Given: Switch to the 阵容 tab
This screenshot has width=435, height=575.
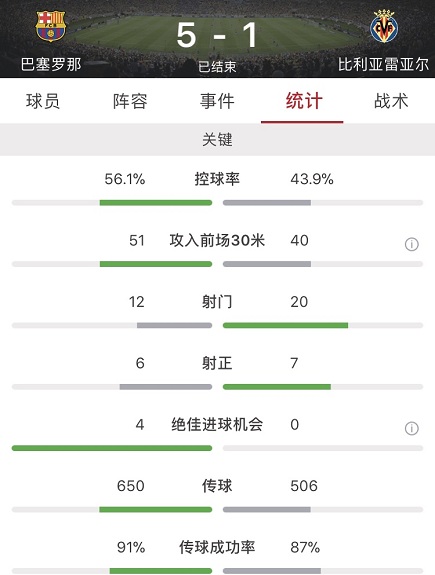Looking at the screenshot, I should [130, 101].
